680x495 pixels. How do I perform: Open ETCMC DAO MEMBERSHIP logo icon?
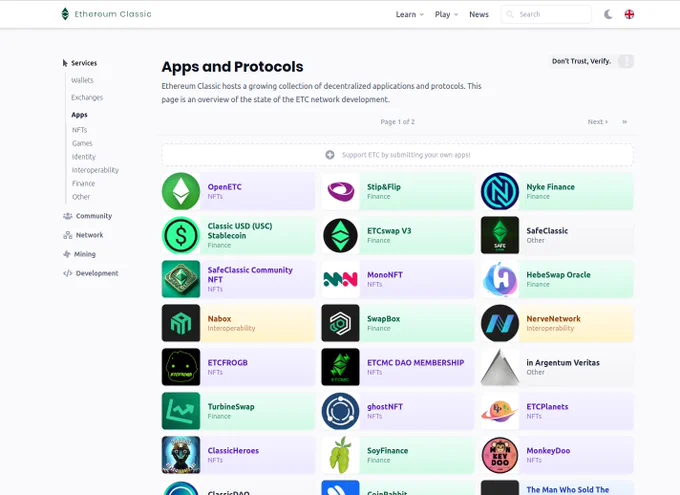[340, 367]
